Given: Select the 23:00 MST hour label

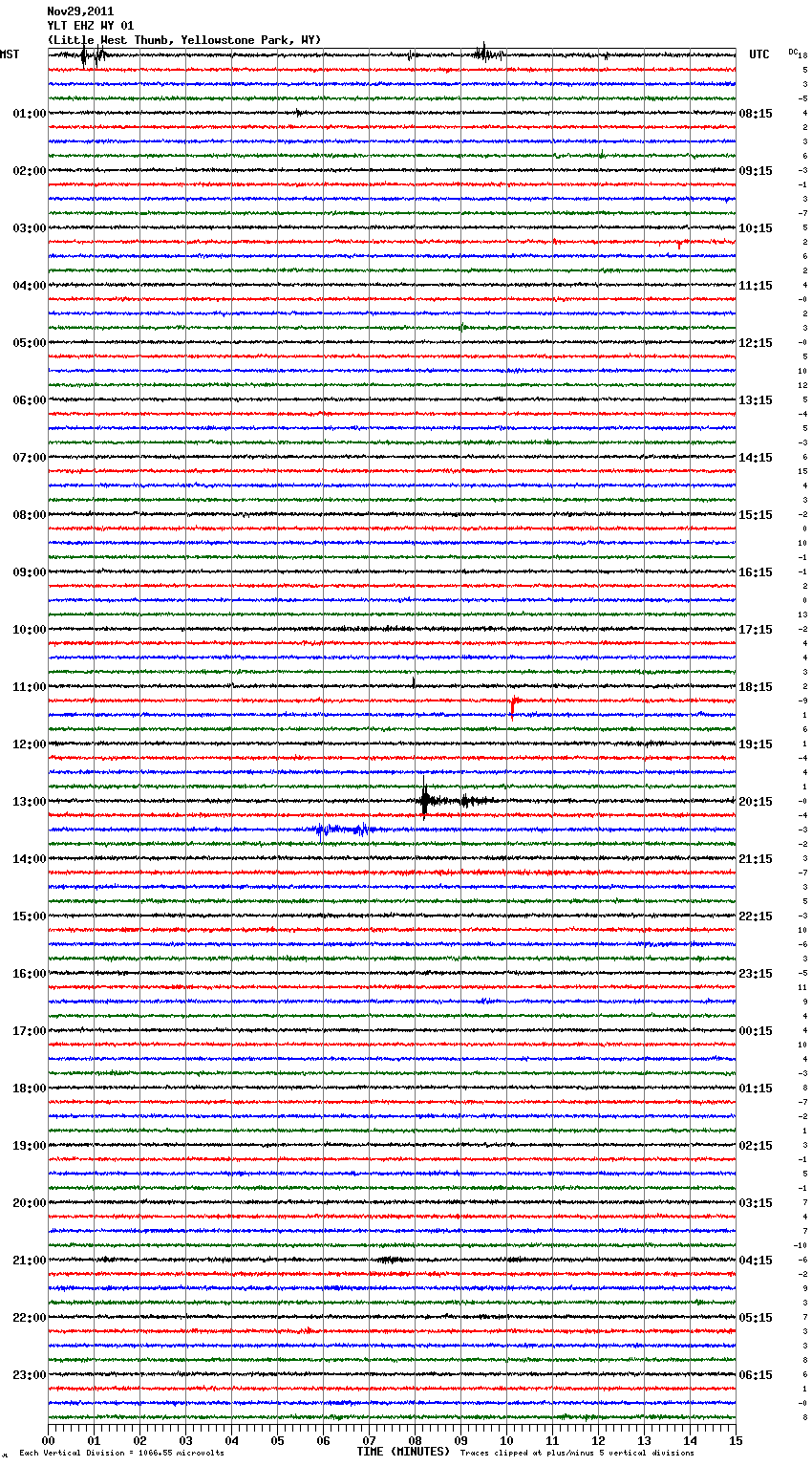Looking at the screenshot, I should (30, 1375).
